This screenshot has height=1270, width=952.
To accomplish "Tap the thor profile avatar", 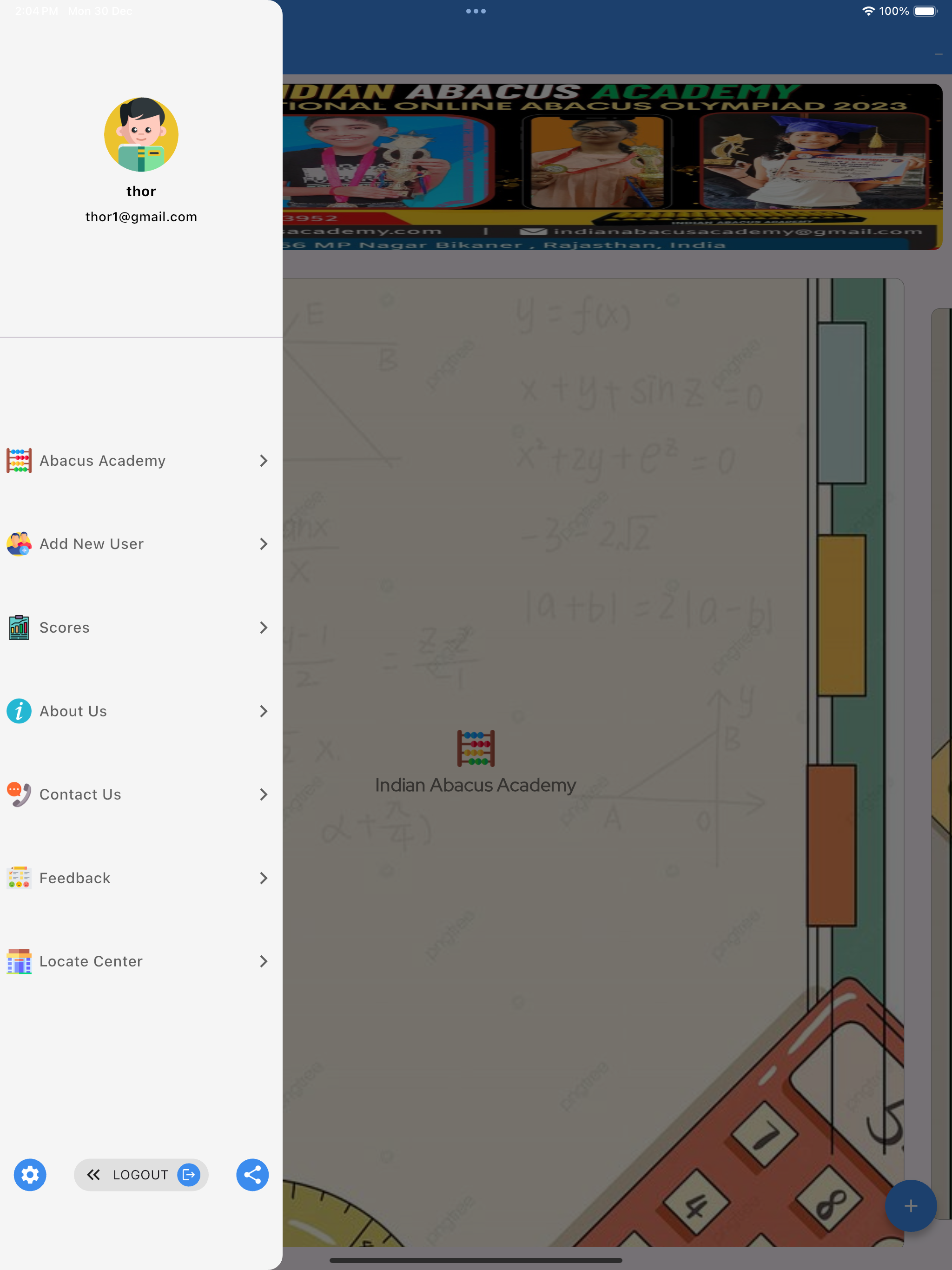I will click(141, 134).
